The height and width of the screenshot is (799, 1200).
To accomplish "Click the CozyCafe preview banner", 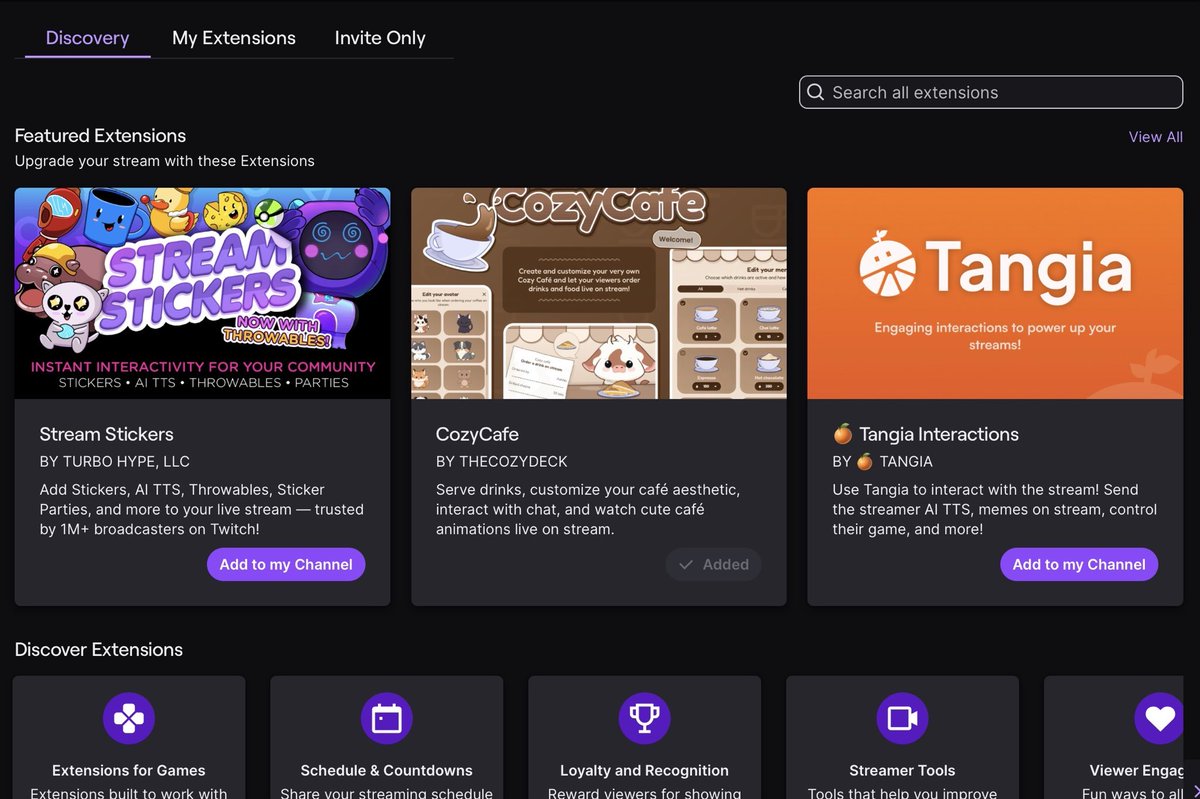I will [598, 292].
